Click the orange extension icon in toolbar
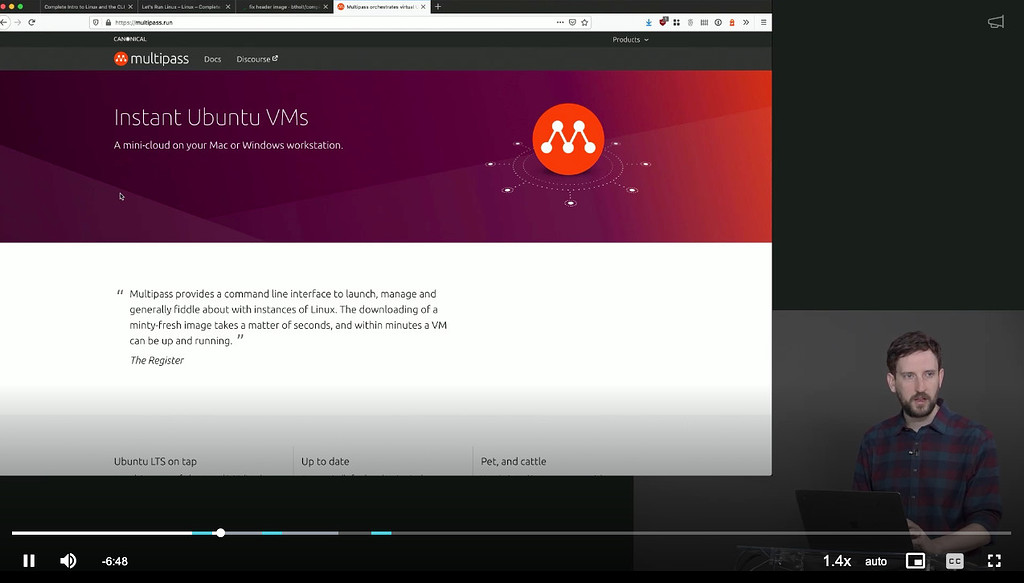This screenshot has width=1024, height=583. (732, 22)
